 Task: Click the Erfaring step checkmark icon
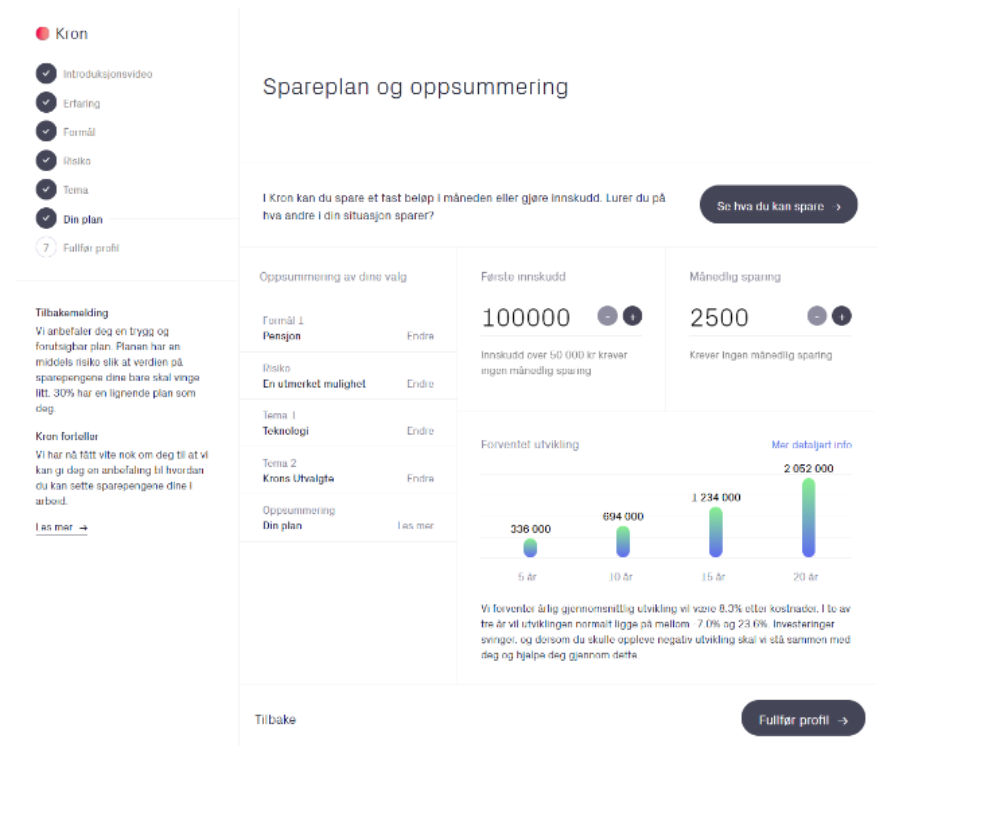[x=46, y=103]
